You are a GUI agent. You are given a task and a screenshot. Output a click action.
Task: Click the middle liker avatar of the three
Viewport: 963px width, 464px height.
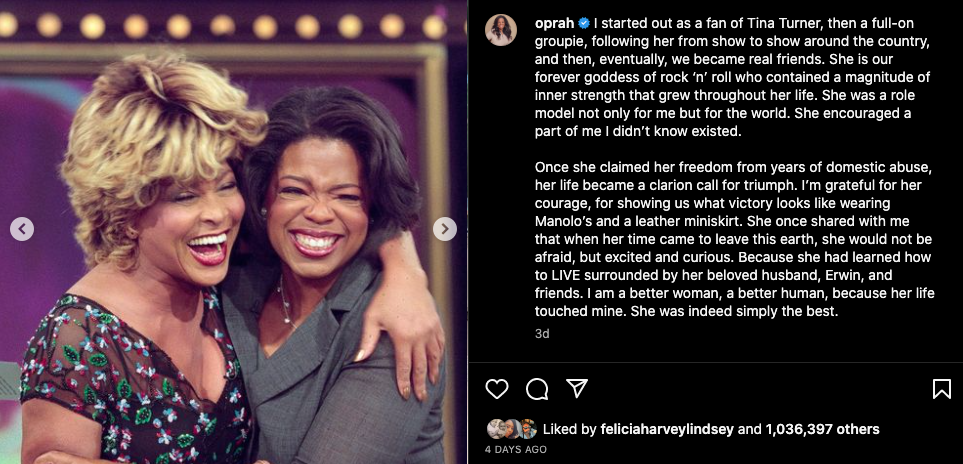(x=511, y=429)
